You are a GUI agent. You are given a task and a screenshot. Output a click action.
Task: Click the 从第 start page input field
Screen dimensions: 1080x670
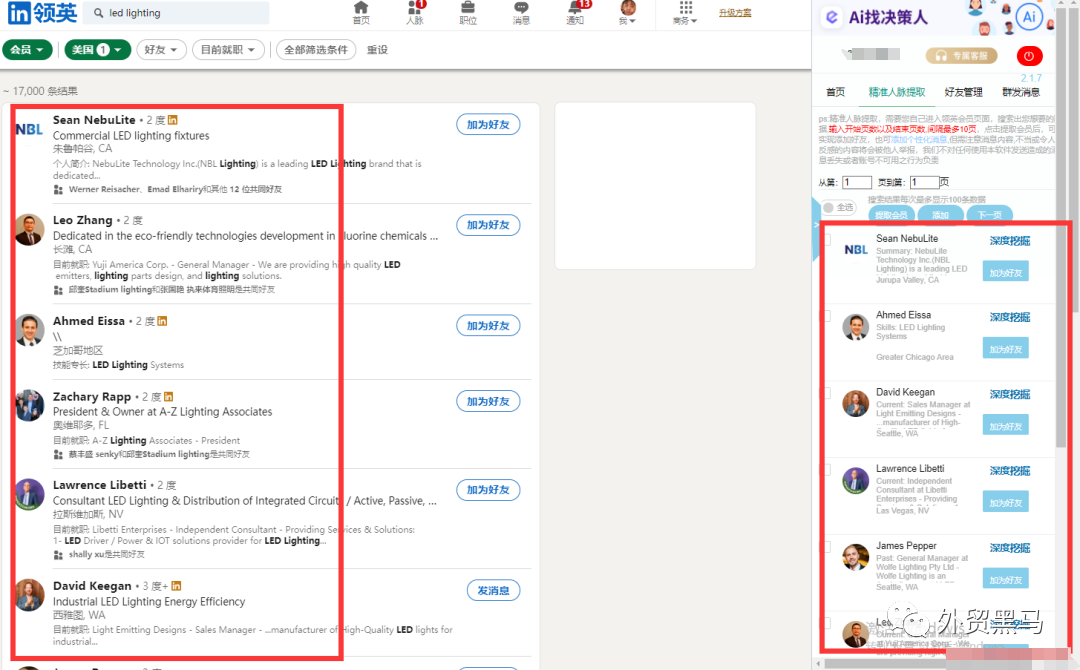click(857, 182)
